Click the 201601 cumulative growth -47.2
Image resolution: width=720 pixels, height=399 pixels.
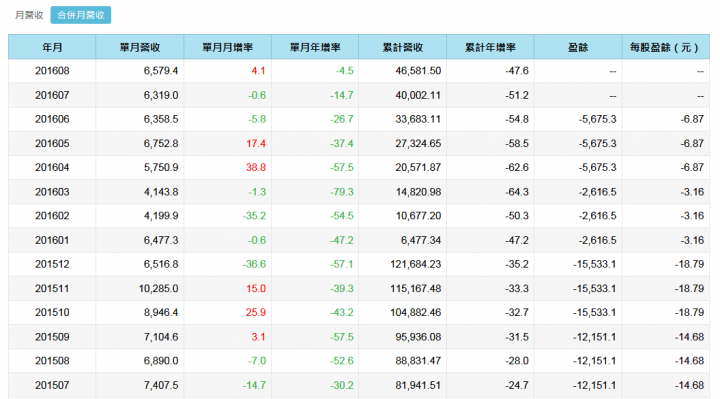pos(517,240)
